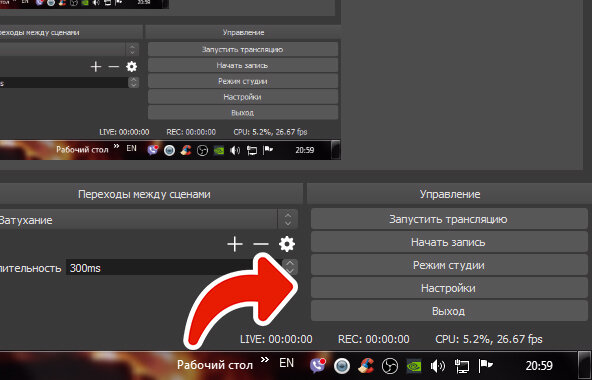The height and width of the screenshot is (380, 592).
Task: Open transition properties via the large gear icon
Action: [287, 244]
